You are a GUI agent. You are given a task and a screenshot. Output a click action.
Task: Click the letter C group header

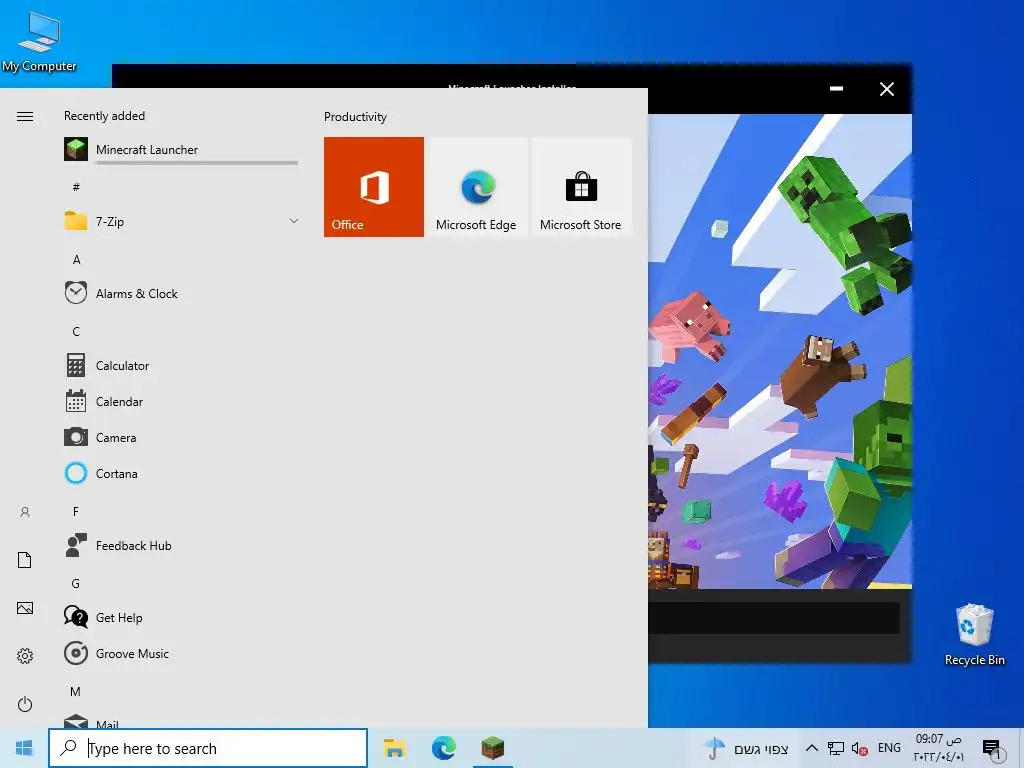(x=76, y=332)
